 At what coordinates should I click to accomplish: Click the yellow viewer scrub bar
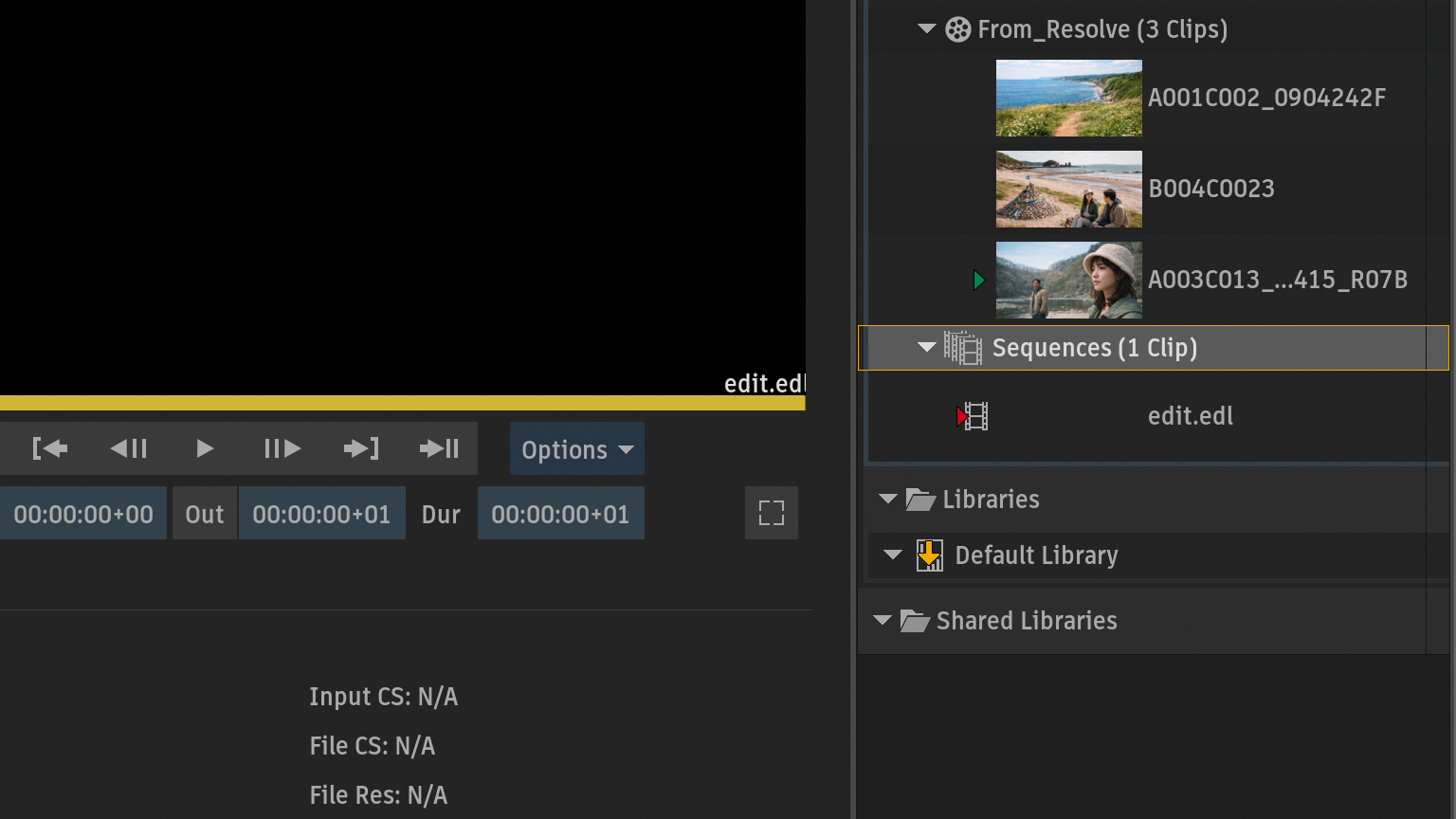pos(402,403)
